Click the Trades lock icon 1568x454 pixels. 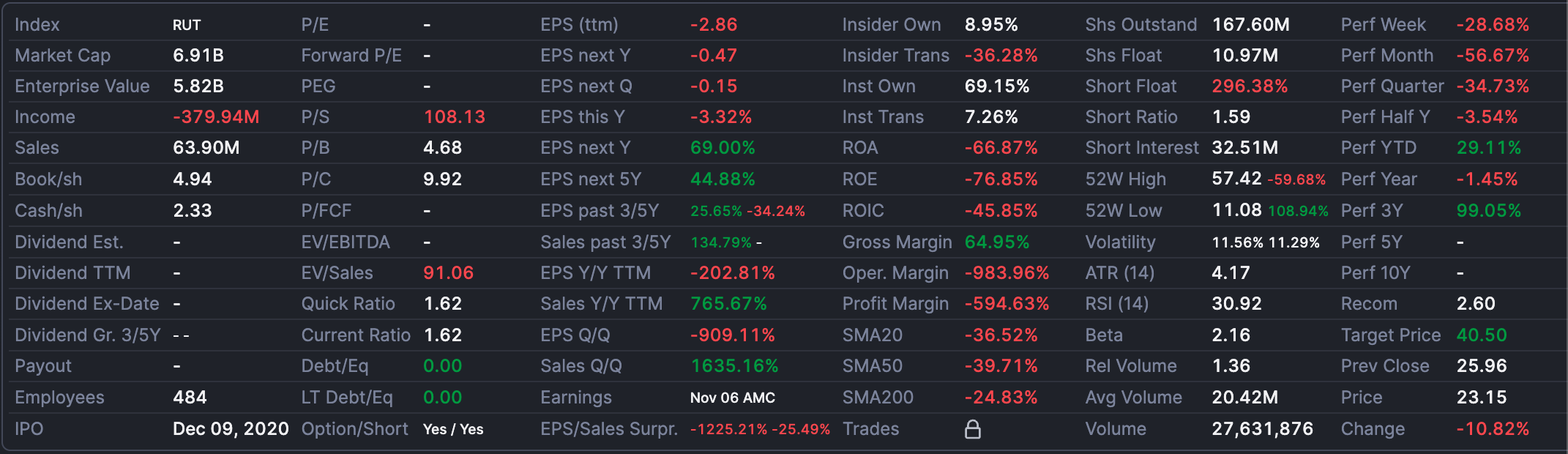tap(972, 429)
